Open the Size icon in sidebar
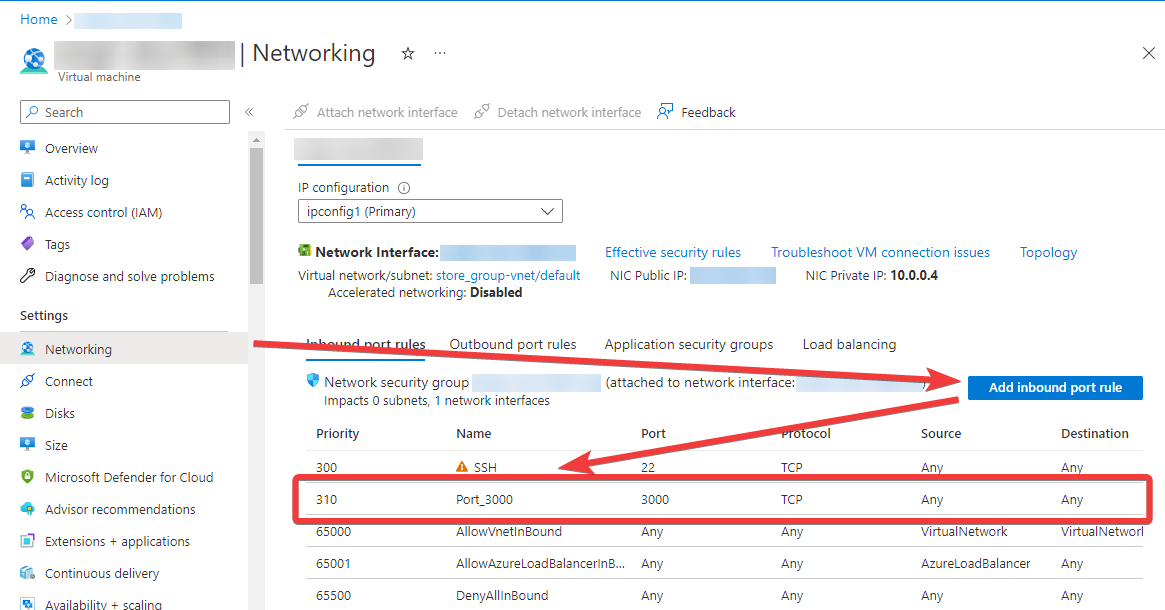The height and width of the screenshot is (610, 1165). [27, 444]
